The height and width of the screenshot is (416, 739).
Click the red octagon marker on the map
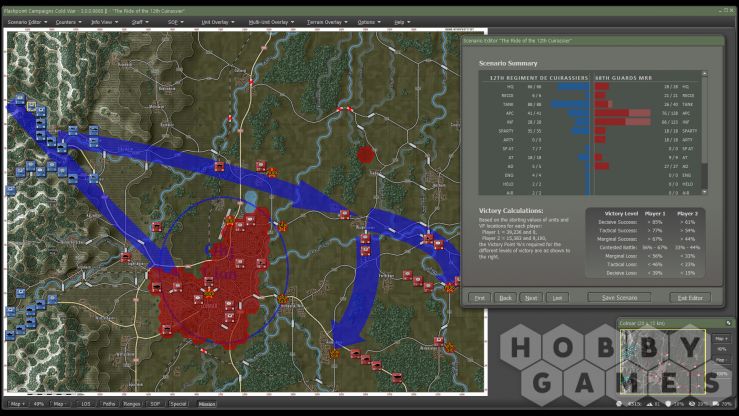365,155
